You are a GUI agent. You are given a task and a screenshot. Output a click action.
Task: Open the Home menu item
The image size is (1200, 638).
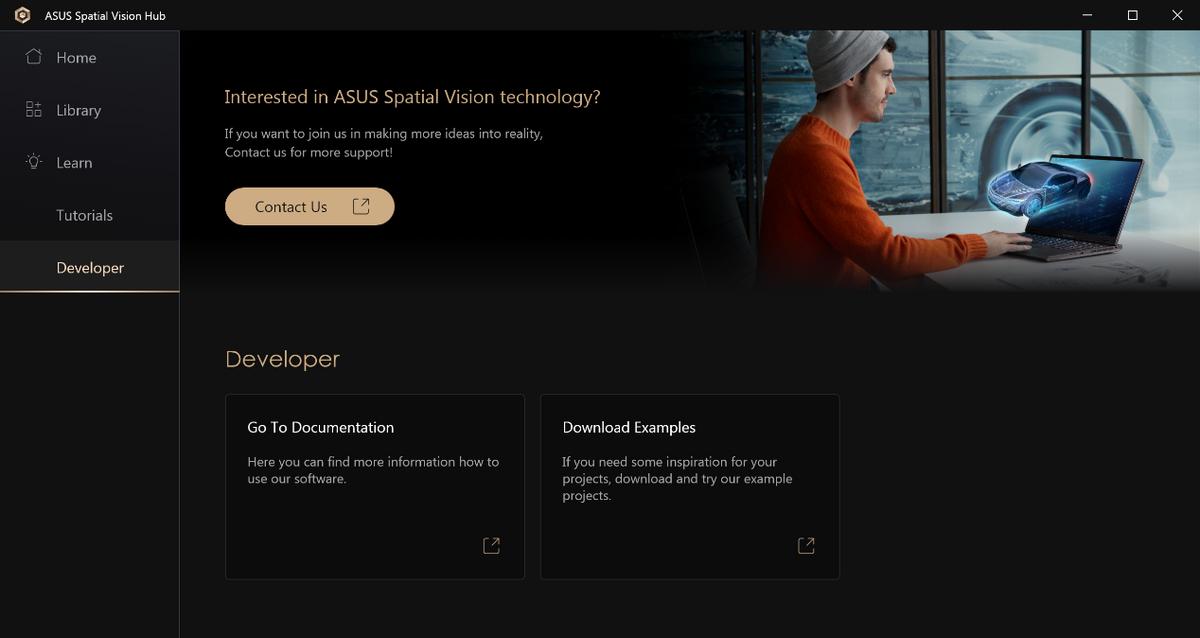[90, 57]
